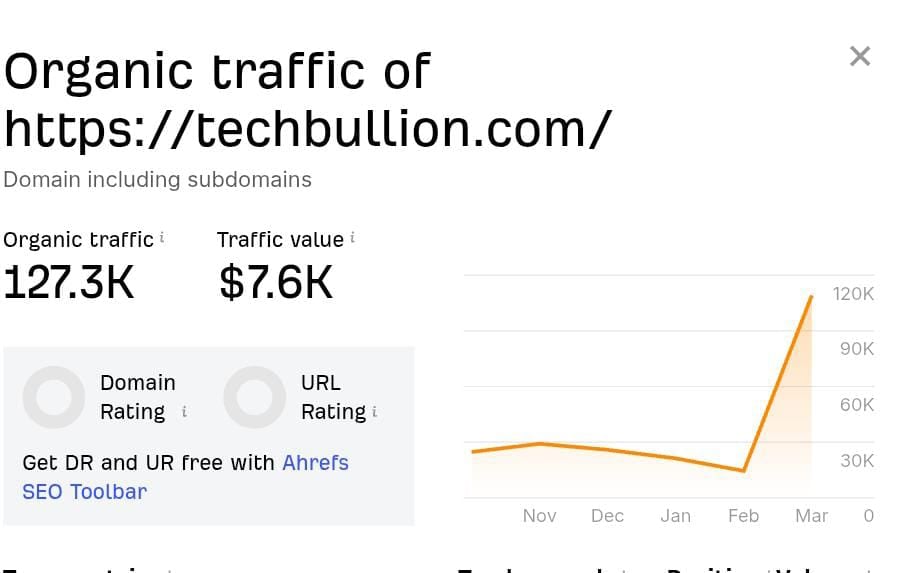Viewport: 905px width, 573px height.
Task: Click the chart peak at March
Action: [x=811, y=297]
